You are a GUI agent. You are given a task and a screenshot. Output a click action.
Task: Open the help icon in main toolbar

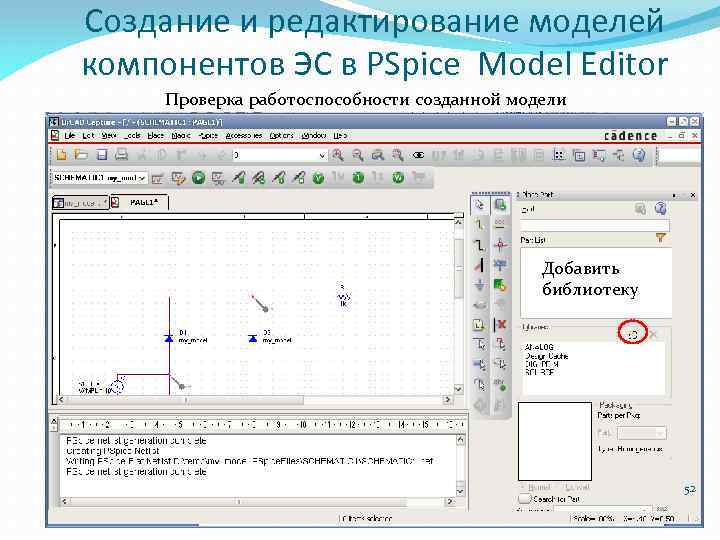pos(639,155)
